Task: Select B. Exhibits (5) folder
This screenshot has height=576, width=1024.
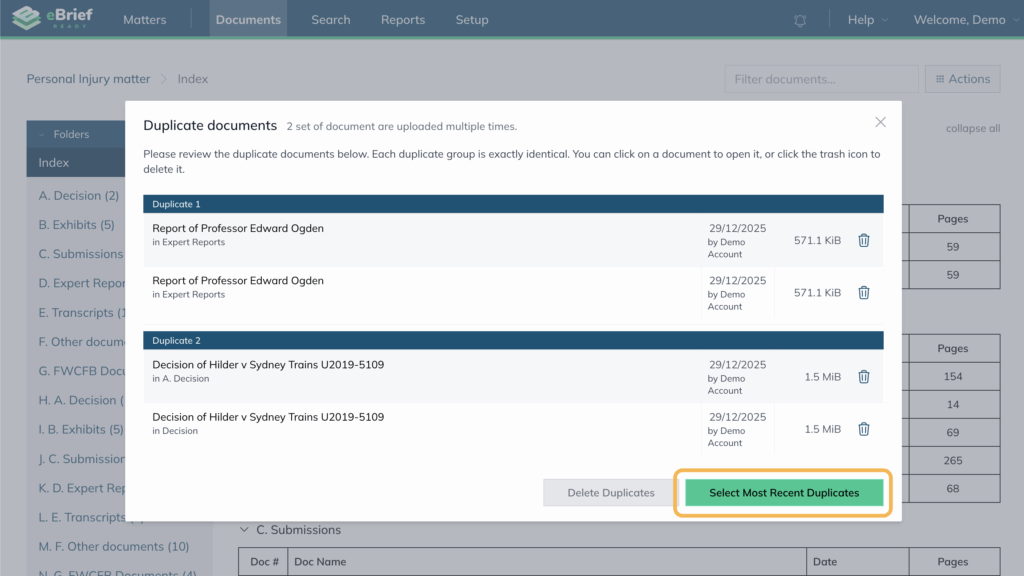Action: pos(77,225)
